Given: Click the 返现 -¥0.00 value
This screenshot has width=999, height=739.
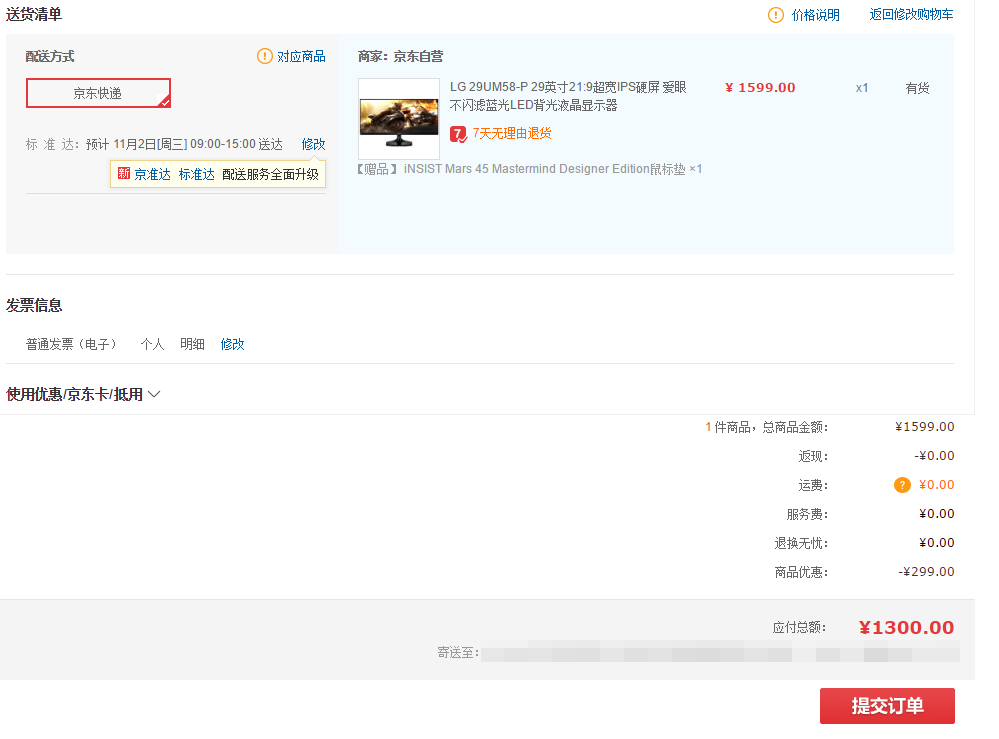Looking at the screenshot, I should point(934,456).
